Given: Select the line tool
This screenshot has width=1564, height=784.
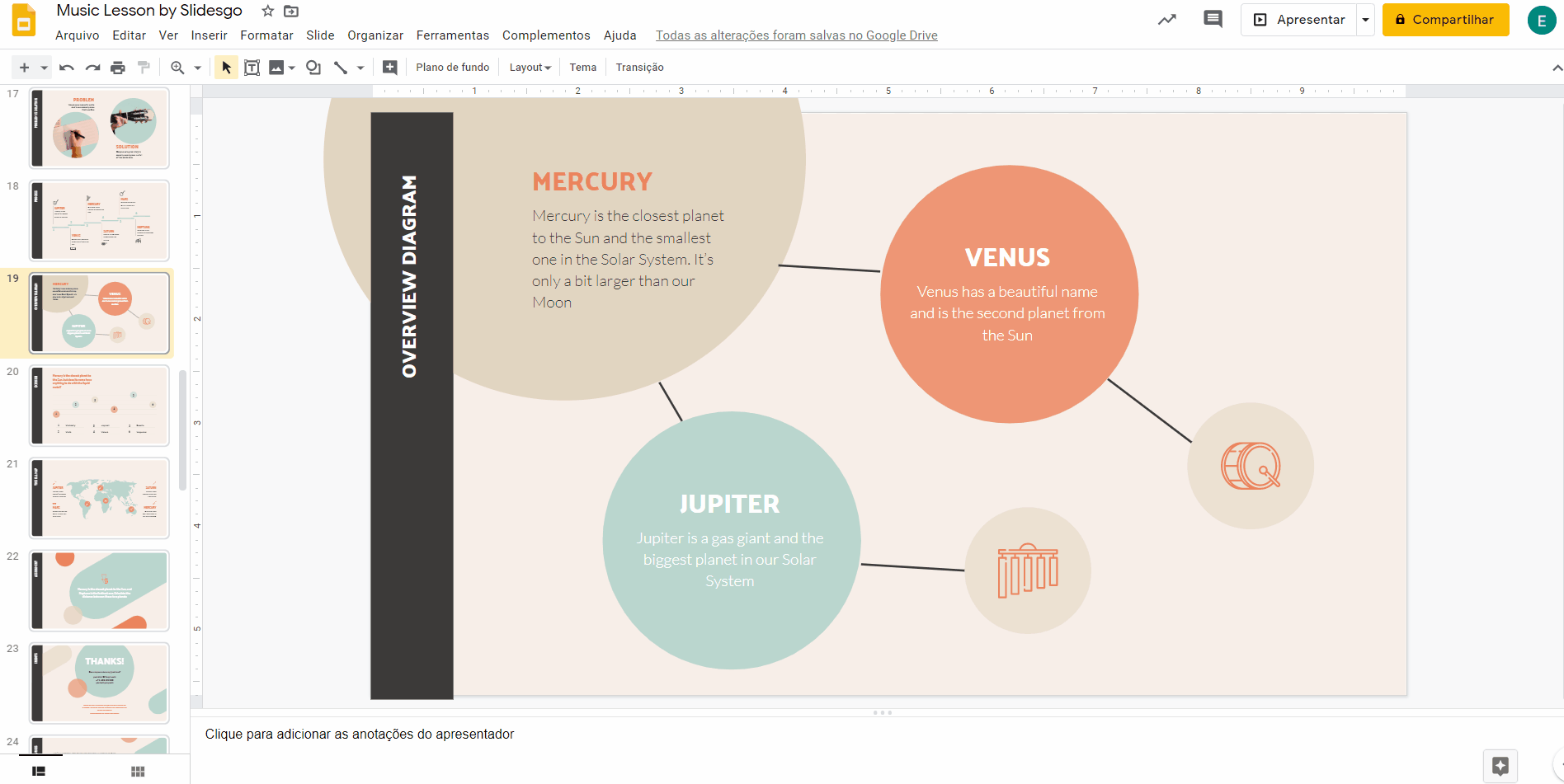Looking at the screenshot, I should 341,68.
